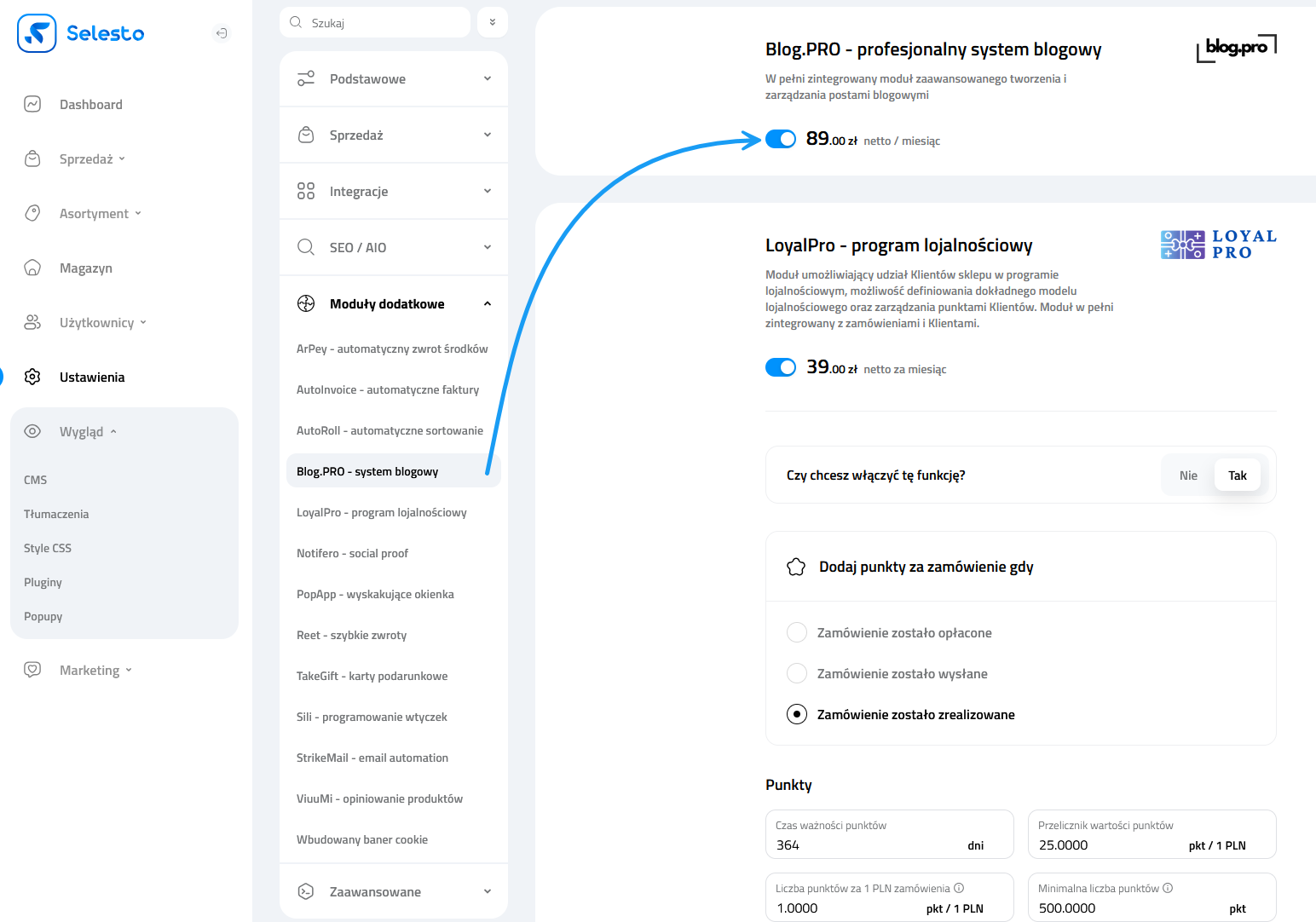Turn off the LoyalPro 39 zł toggle
Screen dimensions: 1316x922
(780, 367)
